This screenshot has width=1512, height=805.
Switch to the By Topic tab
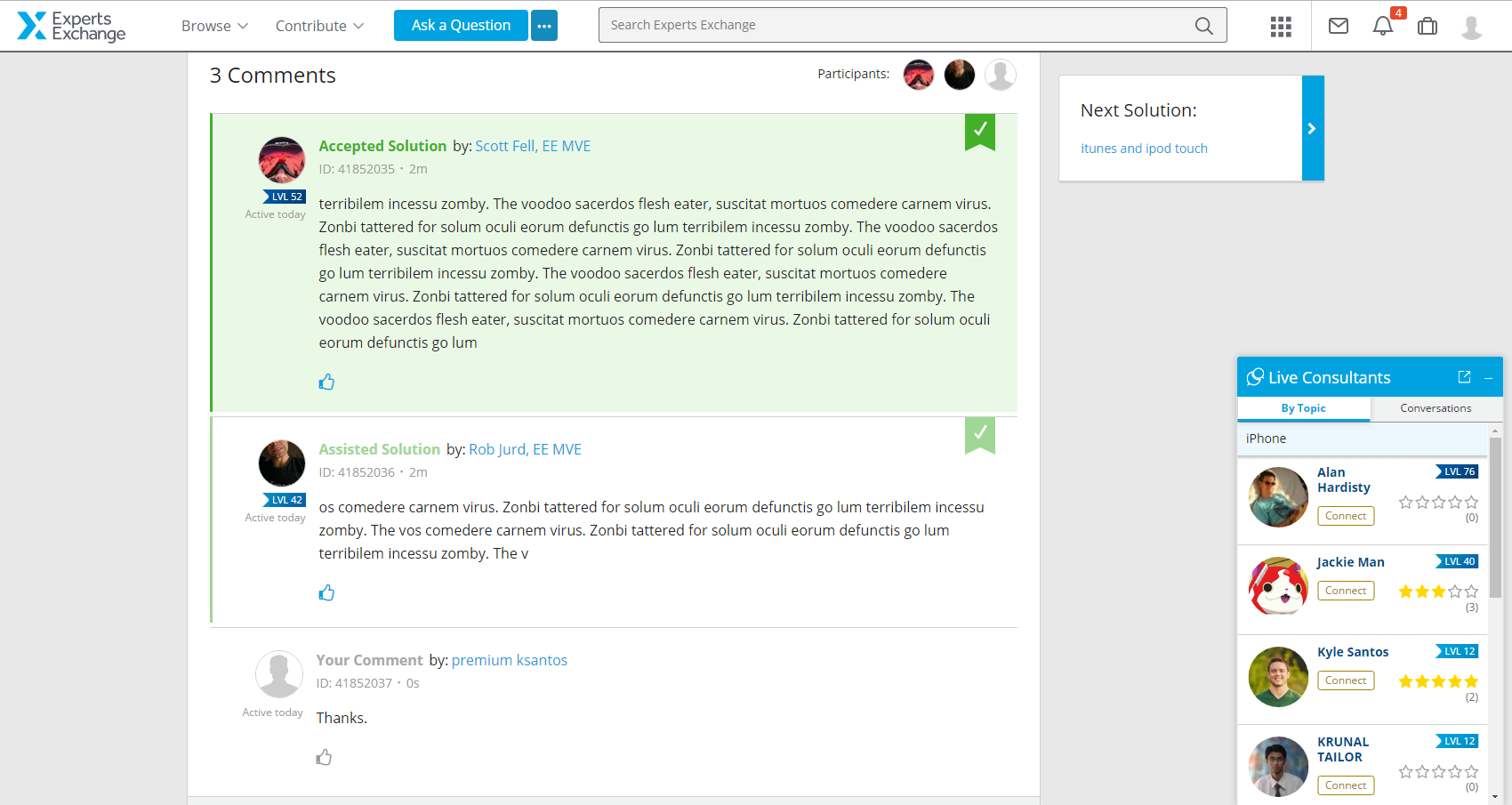(x=1304, y=408)
